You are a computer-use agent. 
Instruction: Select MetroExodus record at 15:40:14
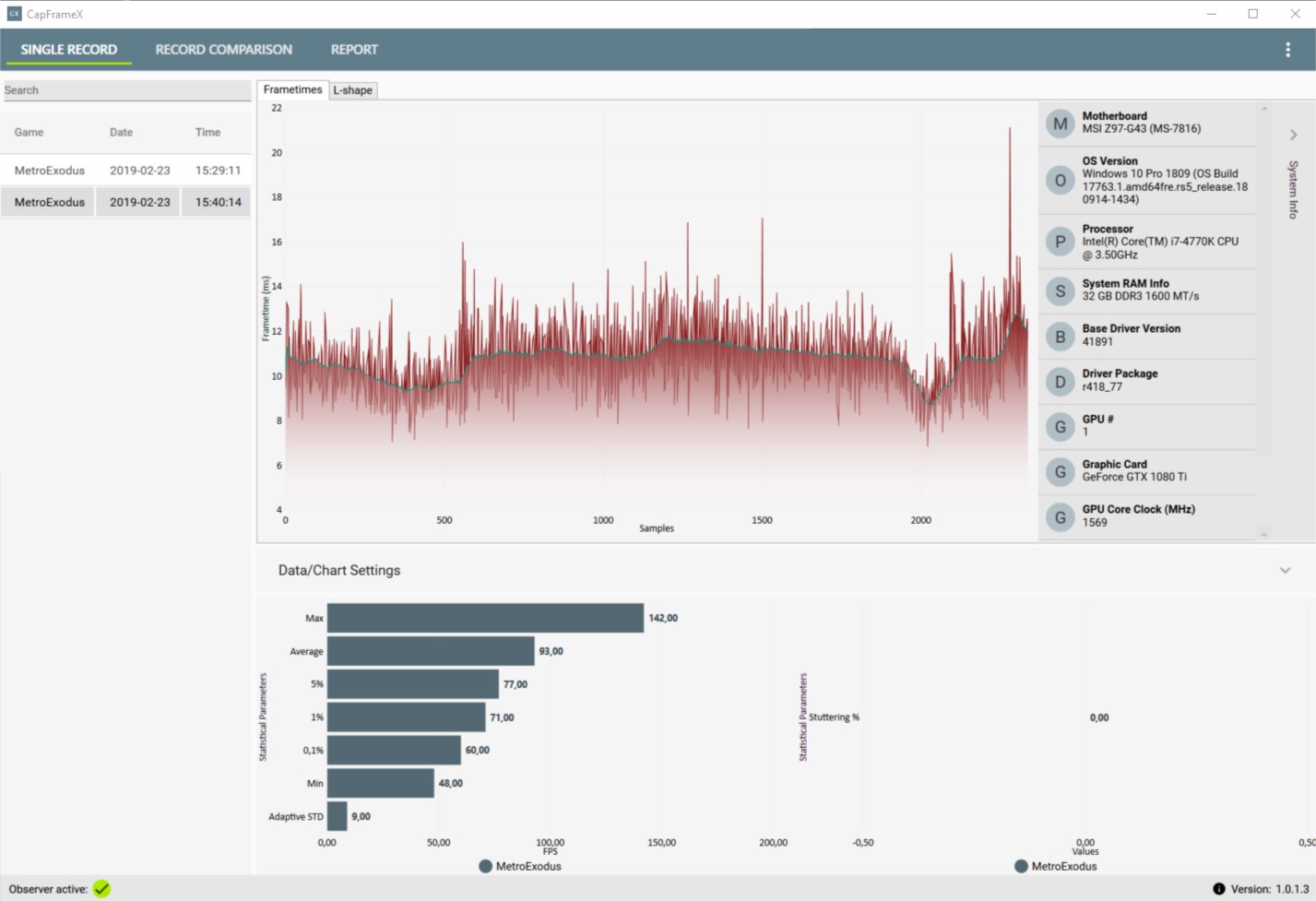[126, 202]
